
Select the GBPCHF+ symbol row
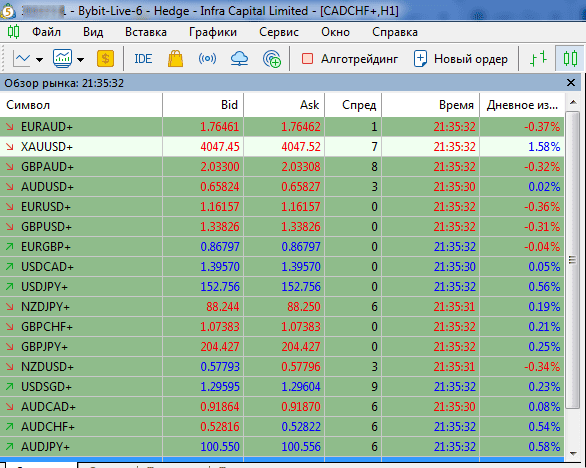click(282, 327)
